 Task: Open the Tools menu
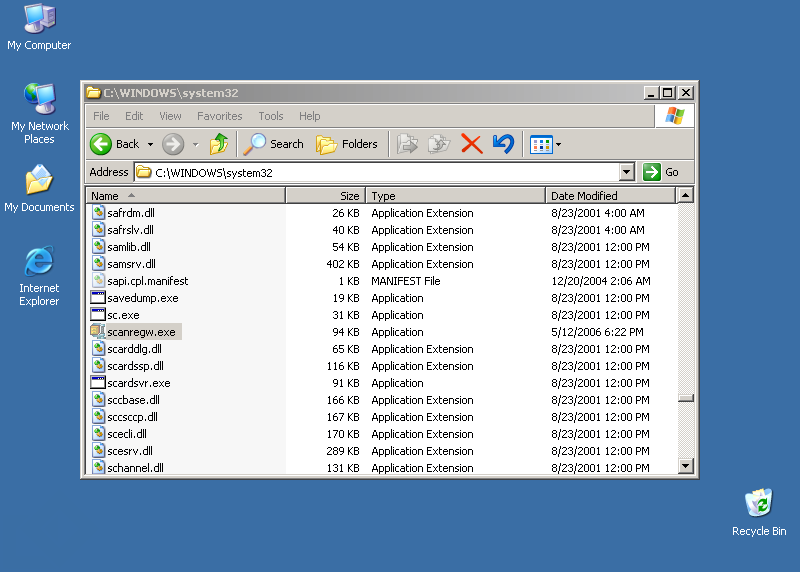[x=270, y=116]
